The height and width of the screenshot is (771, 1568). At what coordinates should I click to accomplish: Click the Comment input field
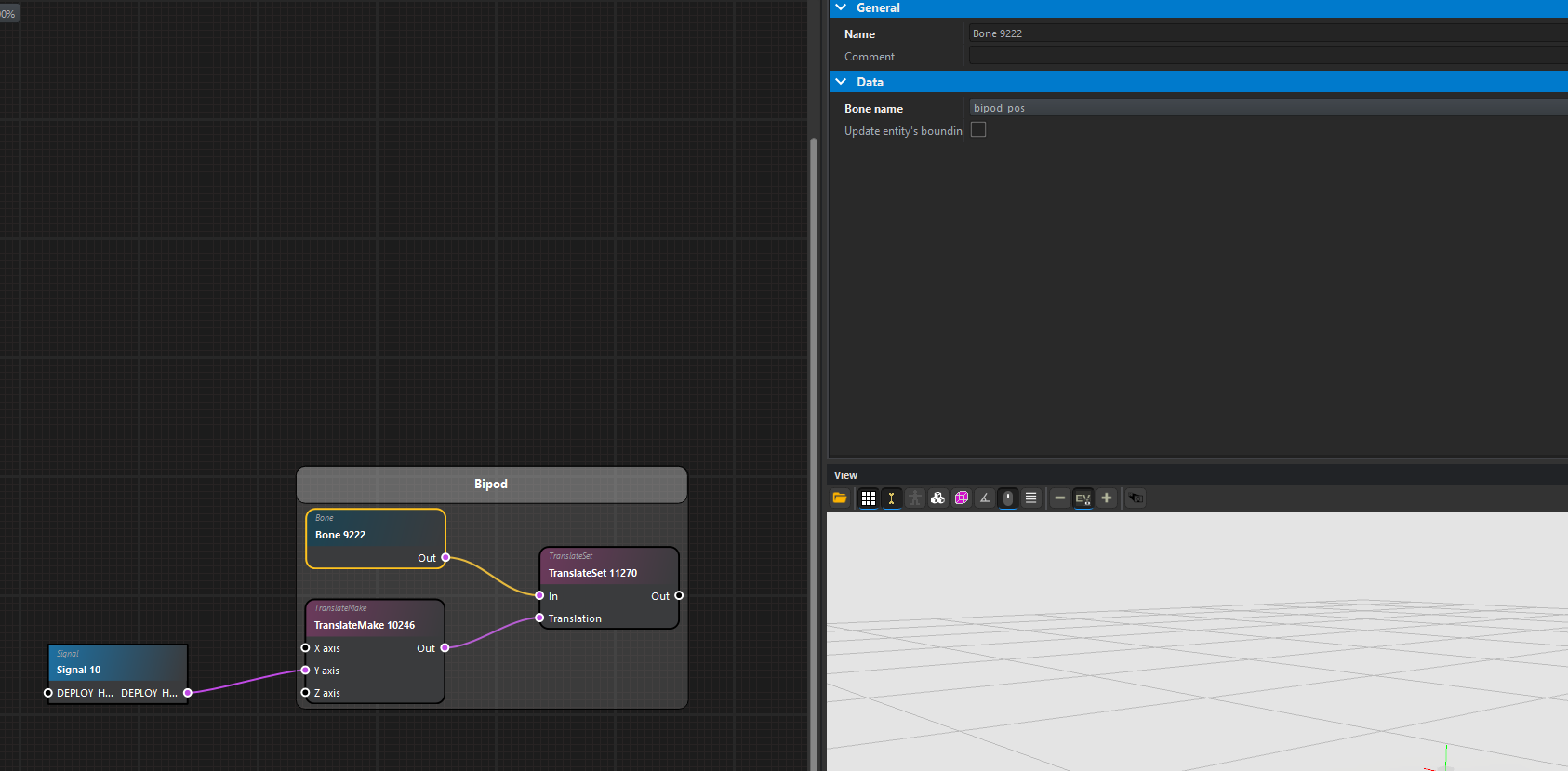tap(1265, 56)
